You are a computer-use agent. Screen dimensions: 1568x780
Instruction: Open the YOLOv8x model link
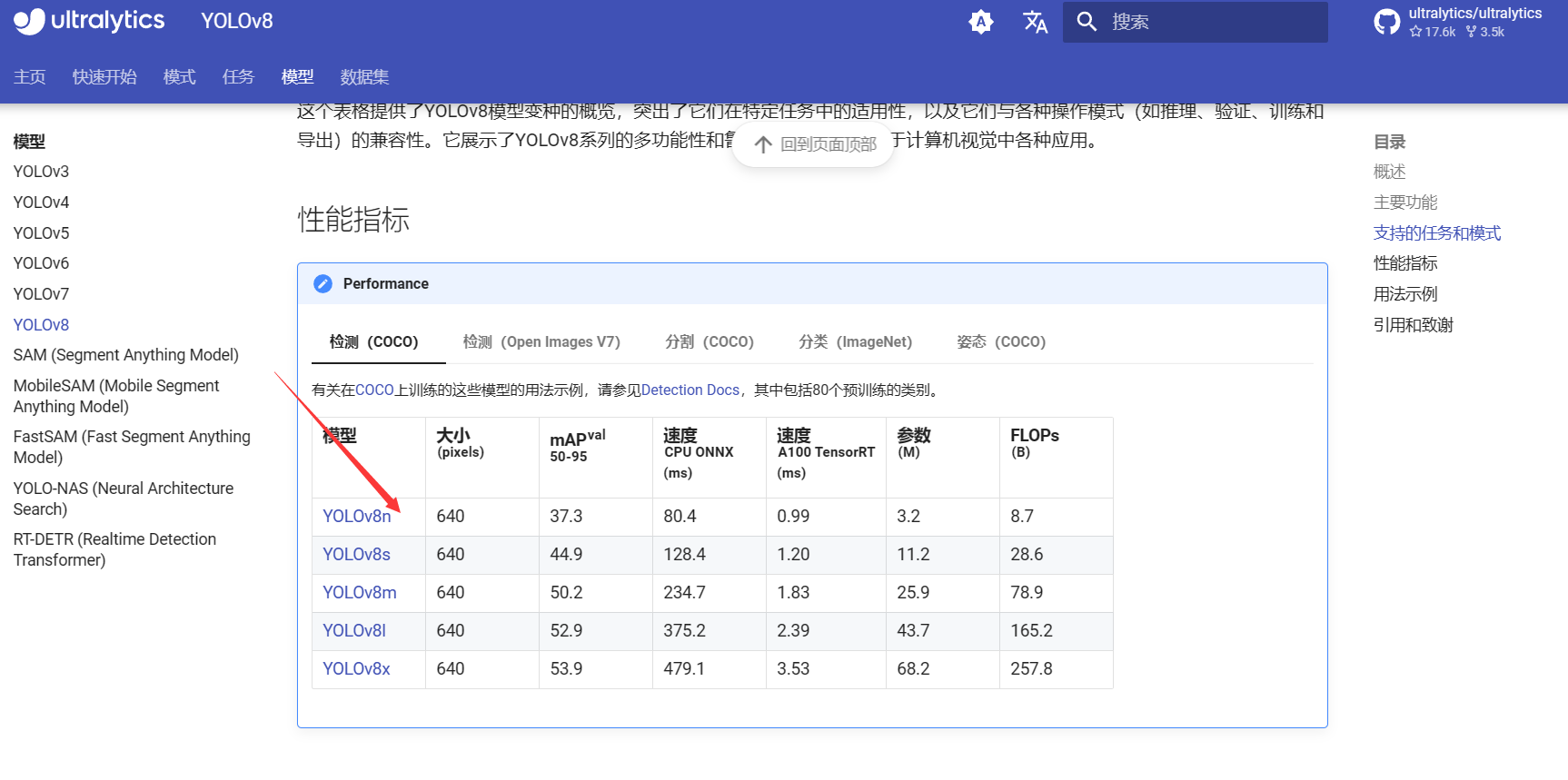[x=357, y=669]
